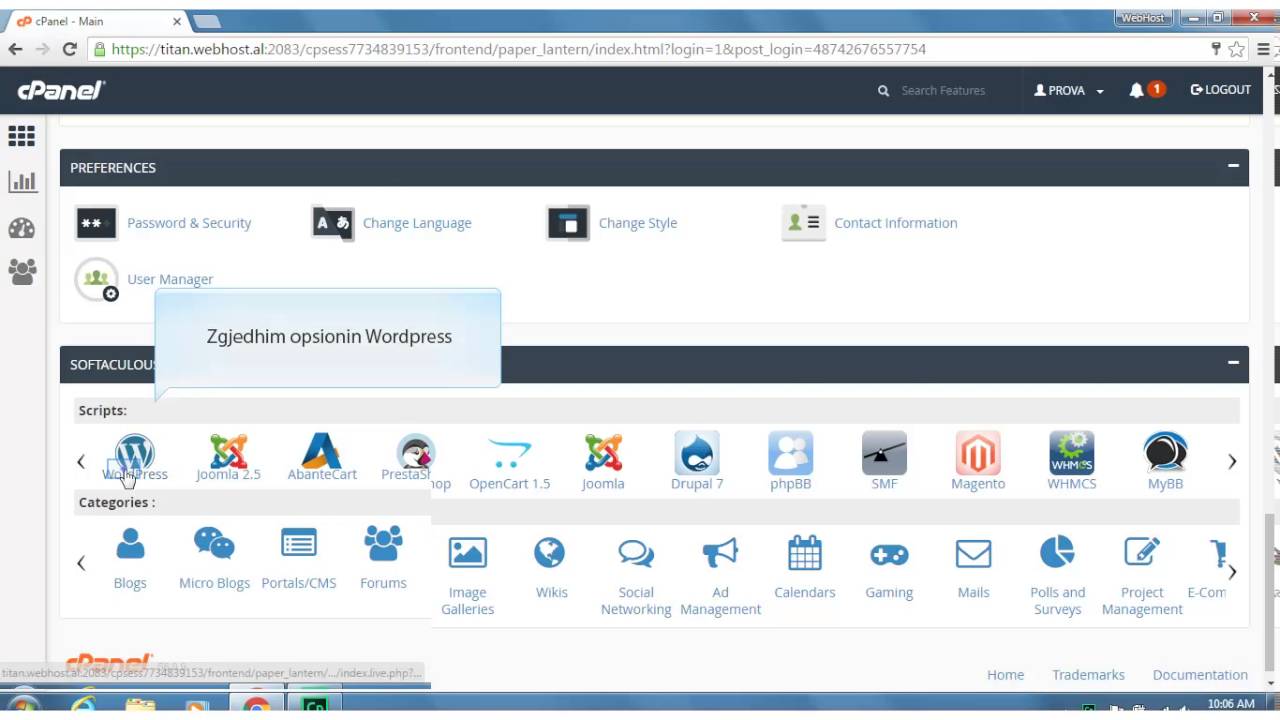Click the Joomla icon next to Drupal 7

click(x=603, y=453)
